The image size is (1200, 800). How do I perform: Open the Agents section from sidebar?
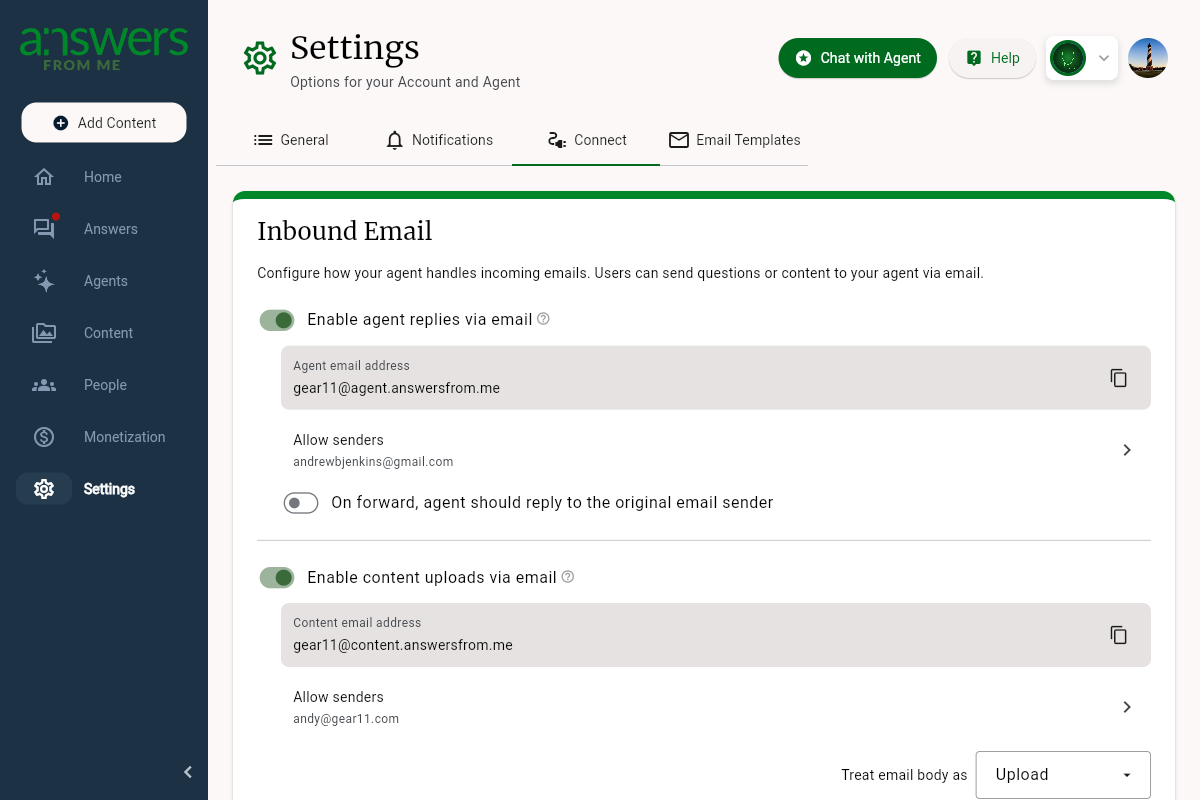[105, 280]
